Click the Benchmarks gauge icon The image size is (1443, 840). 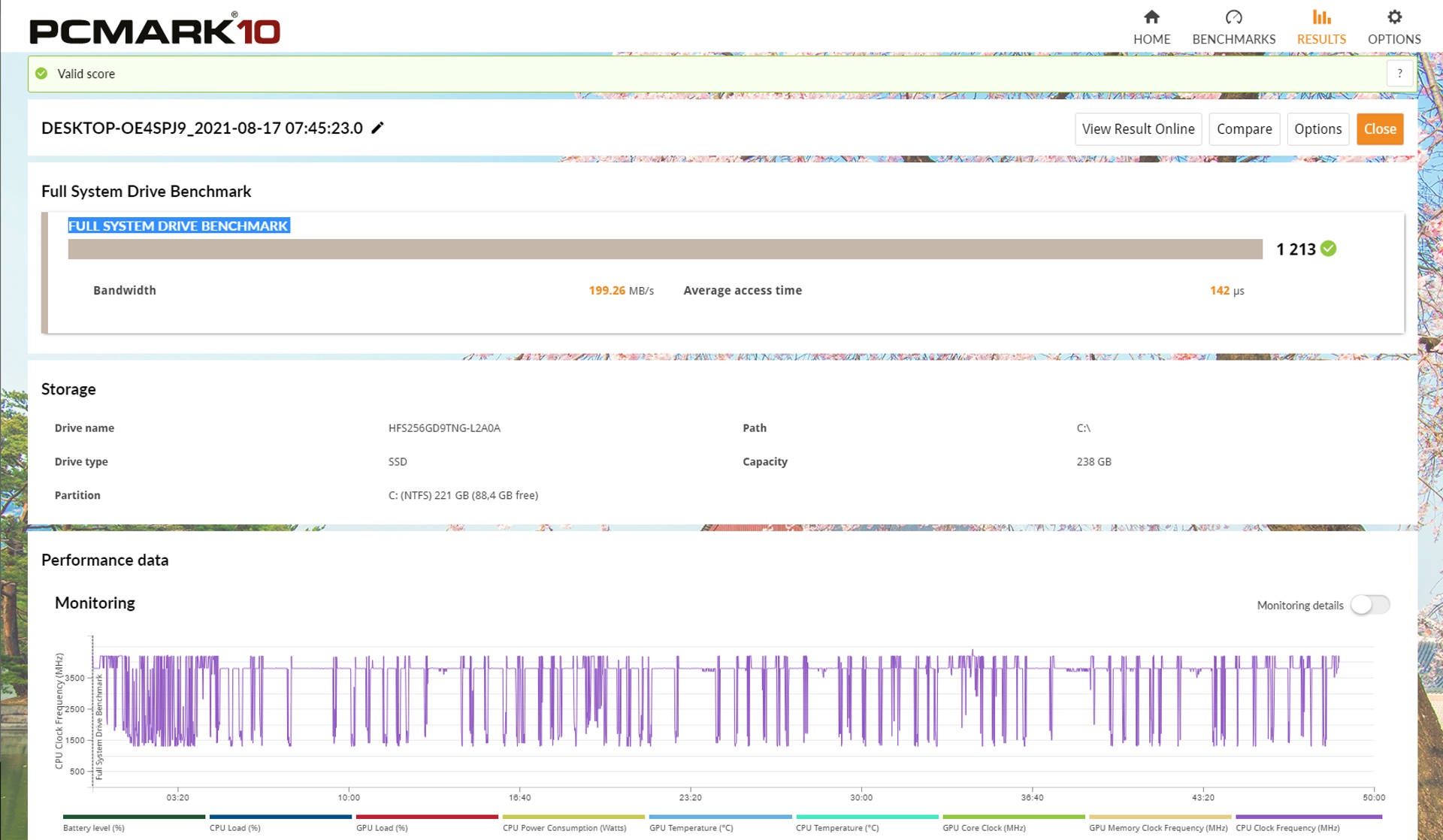[1233, 17]
